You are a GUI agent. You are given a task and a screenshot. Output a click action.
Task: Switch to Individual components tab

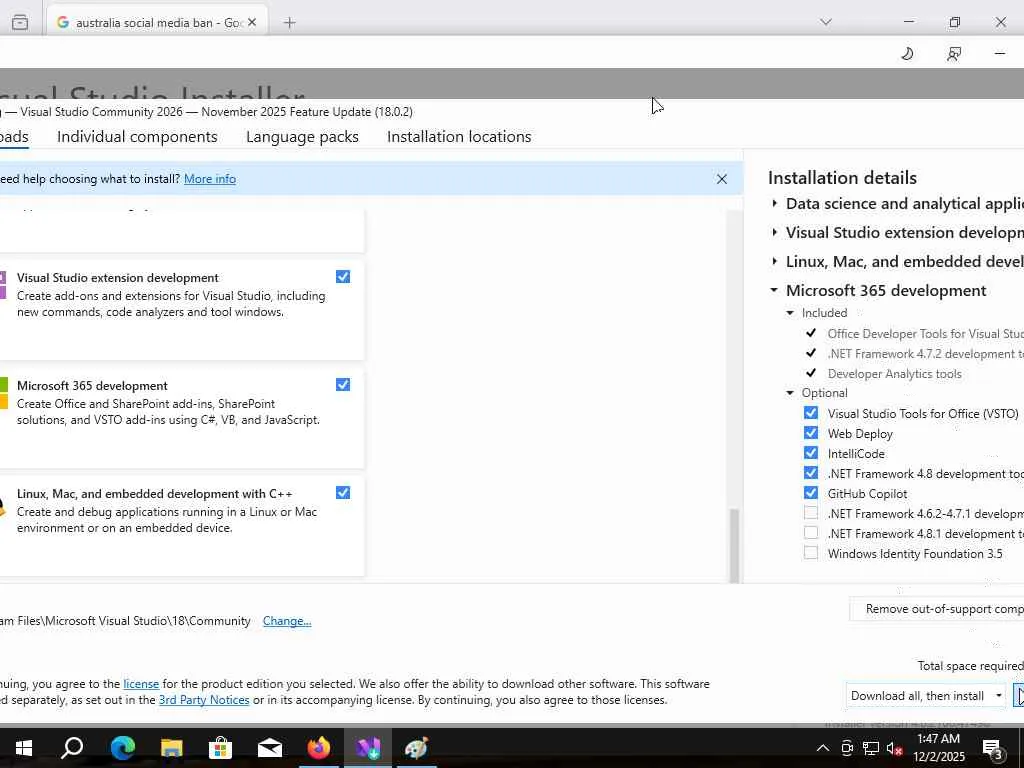(x=137, y=136)
